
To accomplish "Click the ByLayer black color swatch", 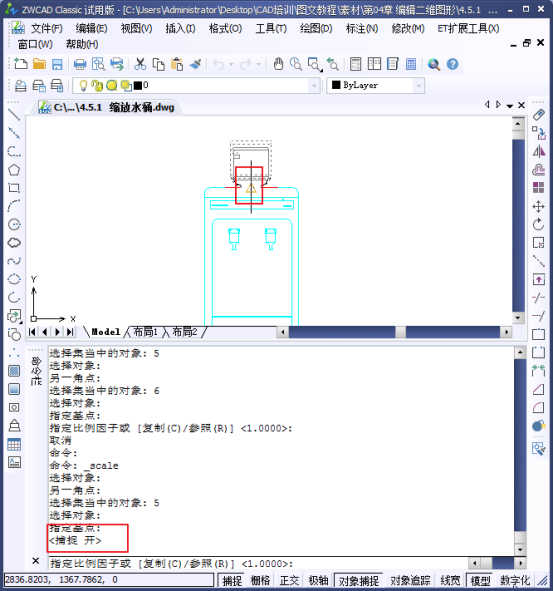I will (336, 85).
